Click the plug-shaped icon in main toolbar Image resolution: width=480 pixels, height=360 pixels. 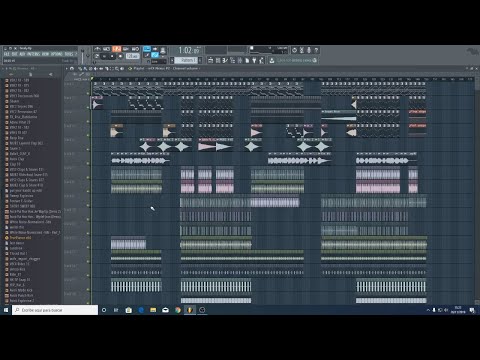[254, 60]
